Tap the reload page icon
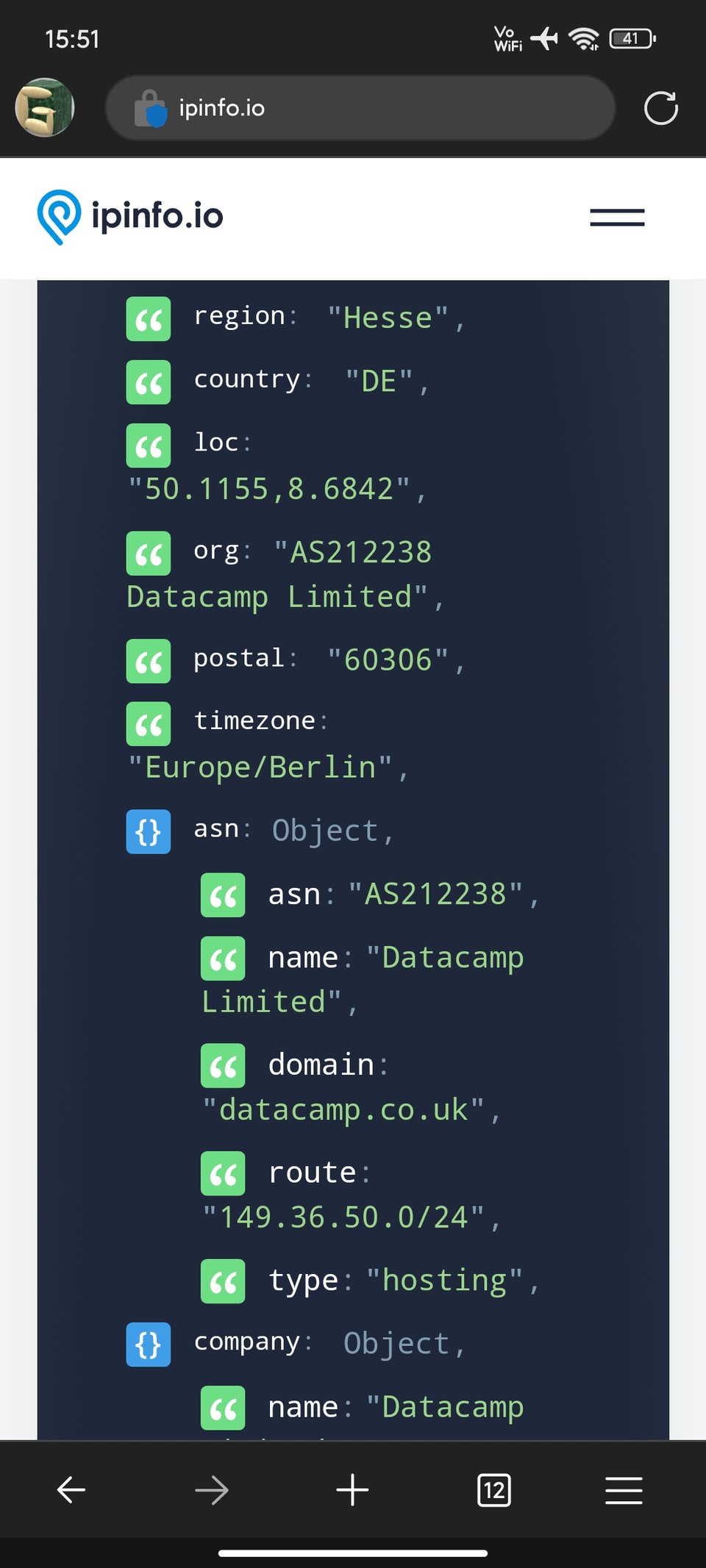Image resolution: width=706 pixels, height=1568 pixels. coord(660,109)
